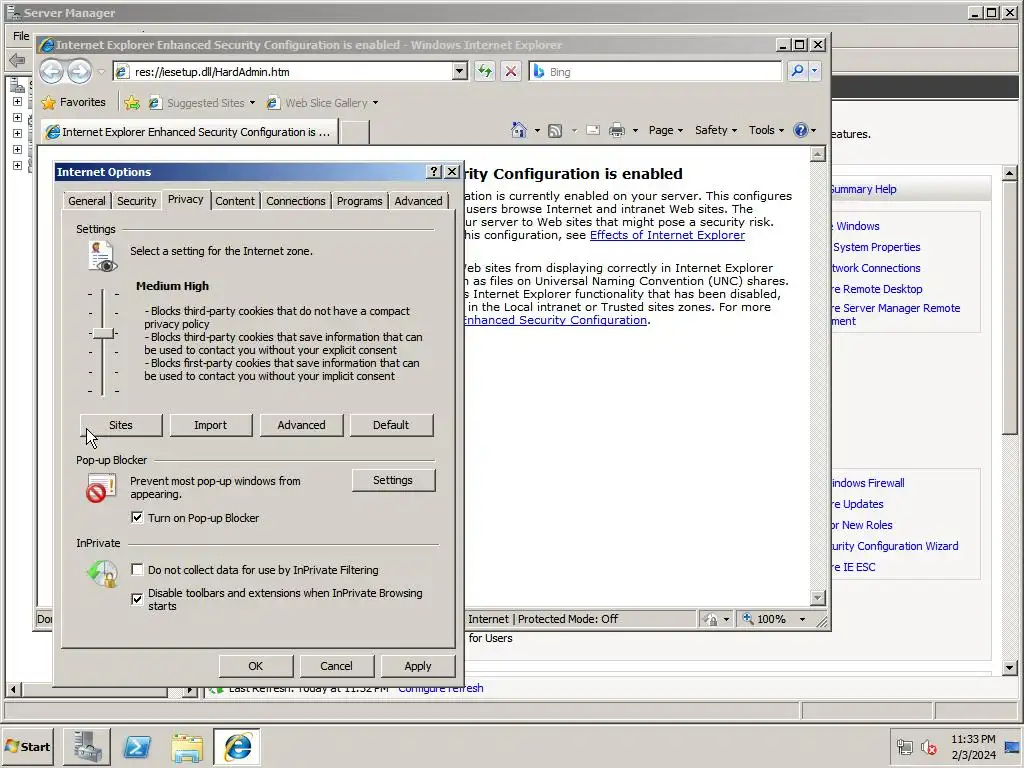
Task: Click the Start button
Action: pos(27,746)
